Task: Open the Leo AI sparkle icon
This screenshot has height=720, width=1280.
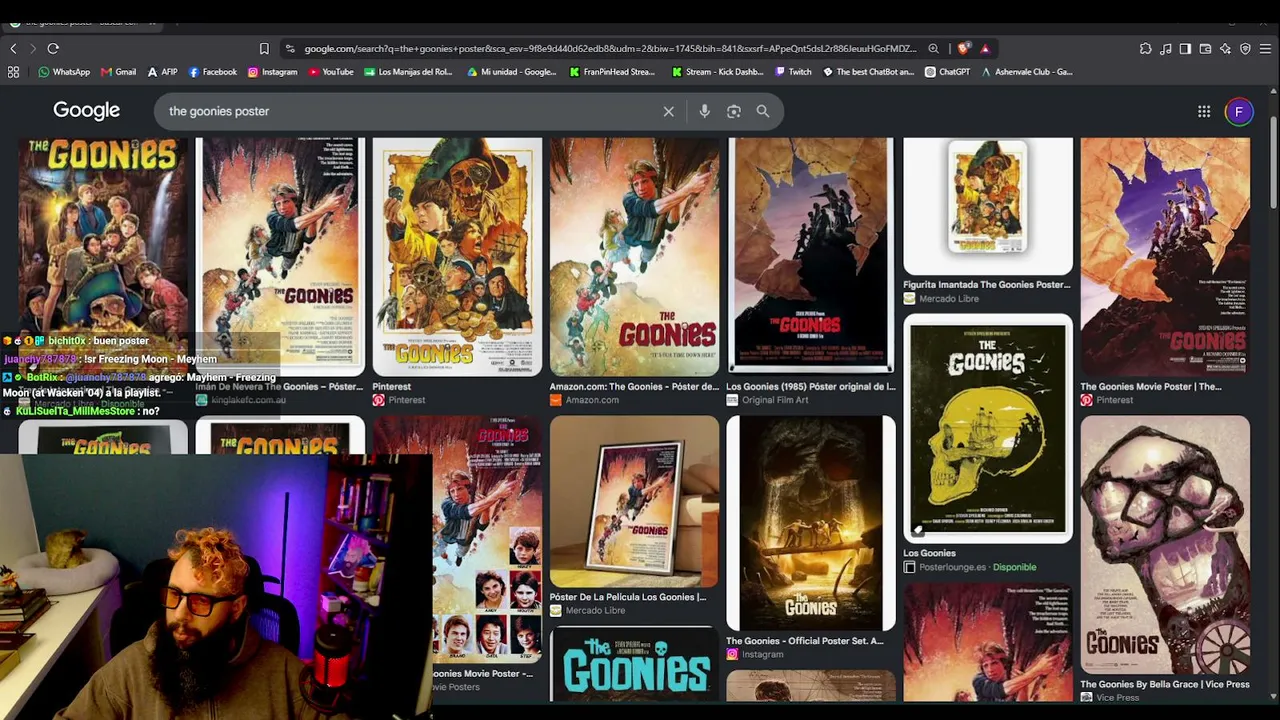Action: point(1225,48)
